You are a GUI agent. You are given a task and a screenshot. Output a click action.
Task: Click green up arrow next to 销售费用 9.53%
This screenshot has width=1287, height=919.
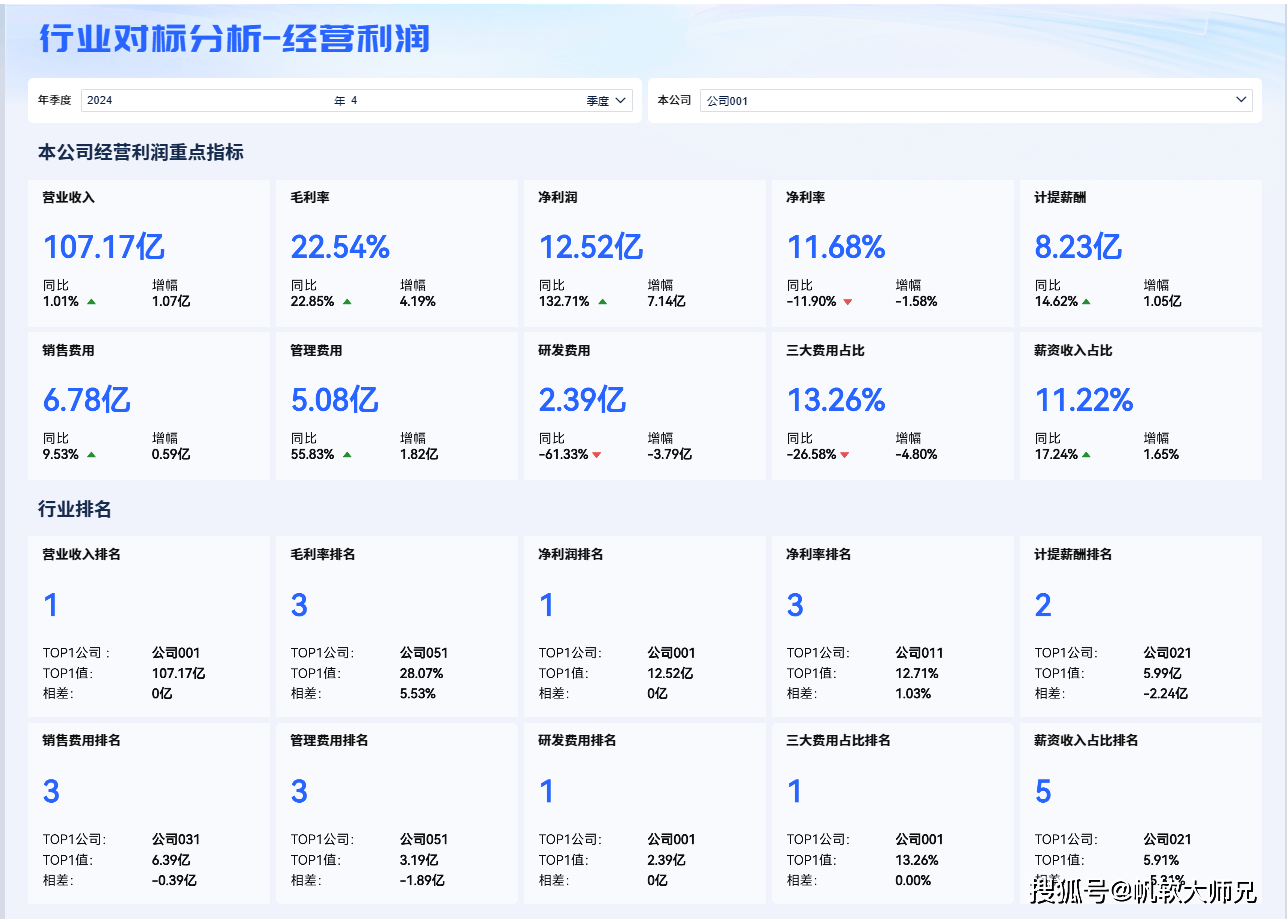(x=92, y=455)
